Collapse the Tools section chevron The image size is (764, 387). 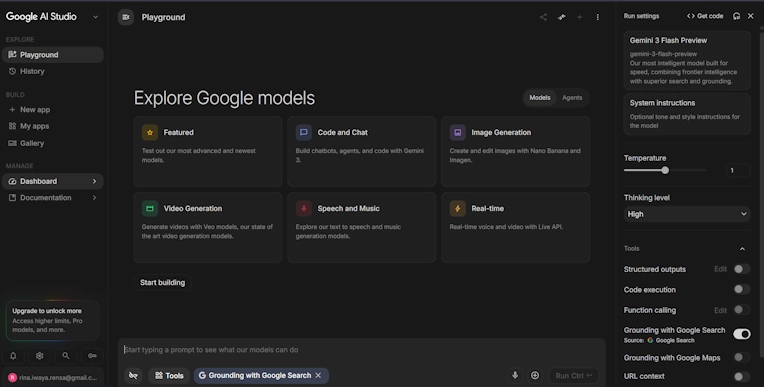(x=742, y=249)
